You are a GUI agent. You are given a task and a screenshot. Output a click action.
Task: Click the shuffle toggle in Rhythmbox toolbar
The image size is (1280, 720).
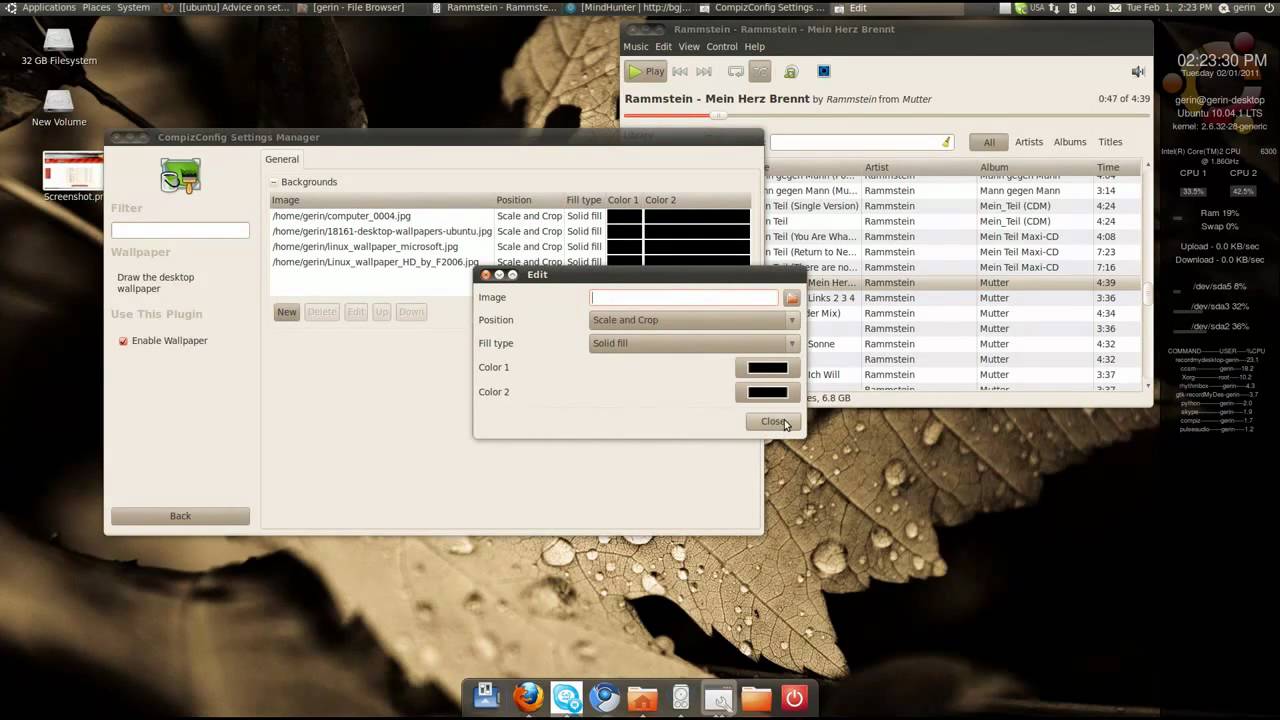(x=761, y=72)
